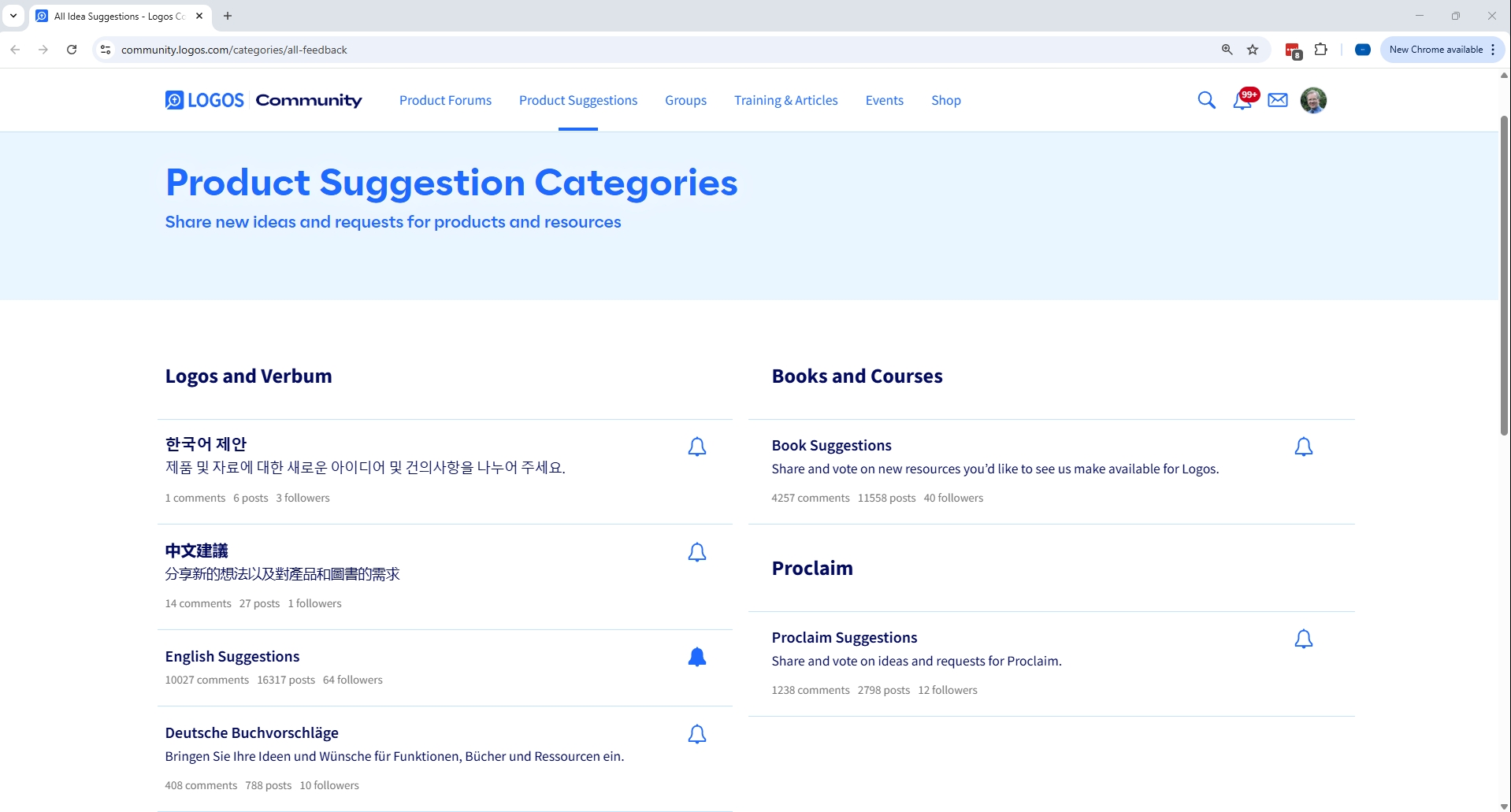Open the user profile avatar menu
Screen dimensions: 1511x812
(1313, 100)
